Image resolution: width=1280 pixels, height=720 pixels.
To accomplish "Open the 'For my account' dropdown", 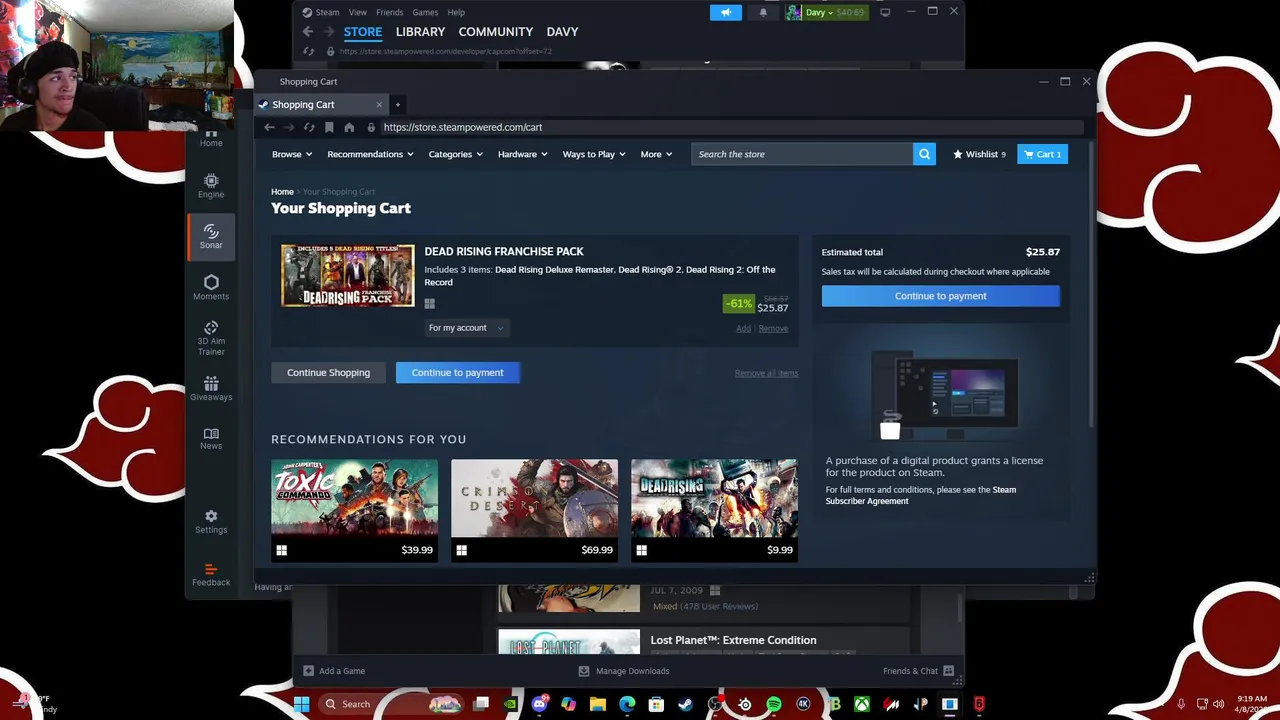I will [466, 328].
